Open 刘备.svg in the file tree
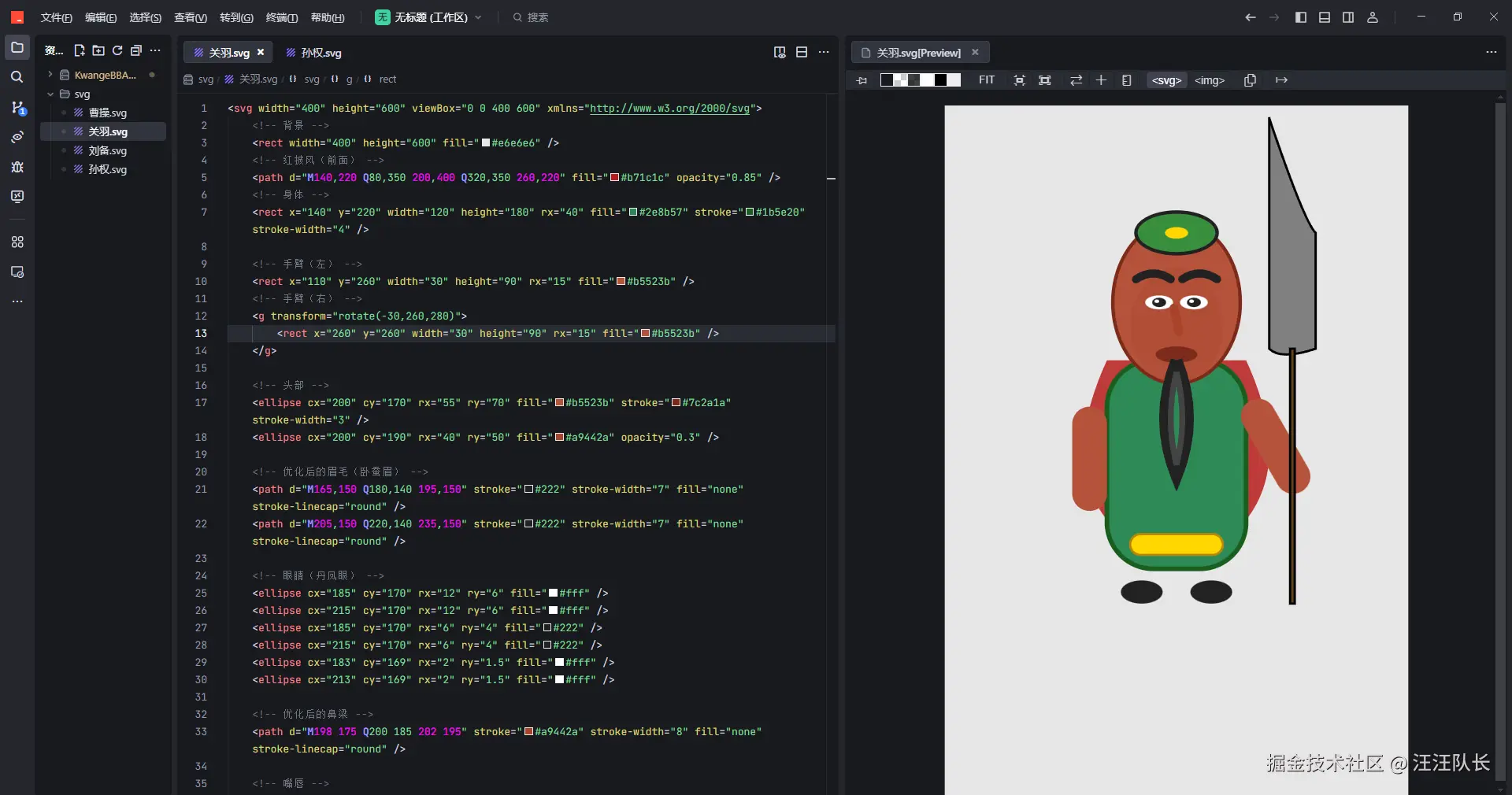The image size is (1512, 795). tap(108, 151)
